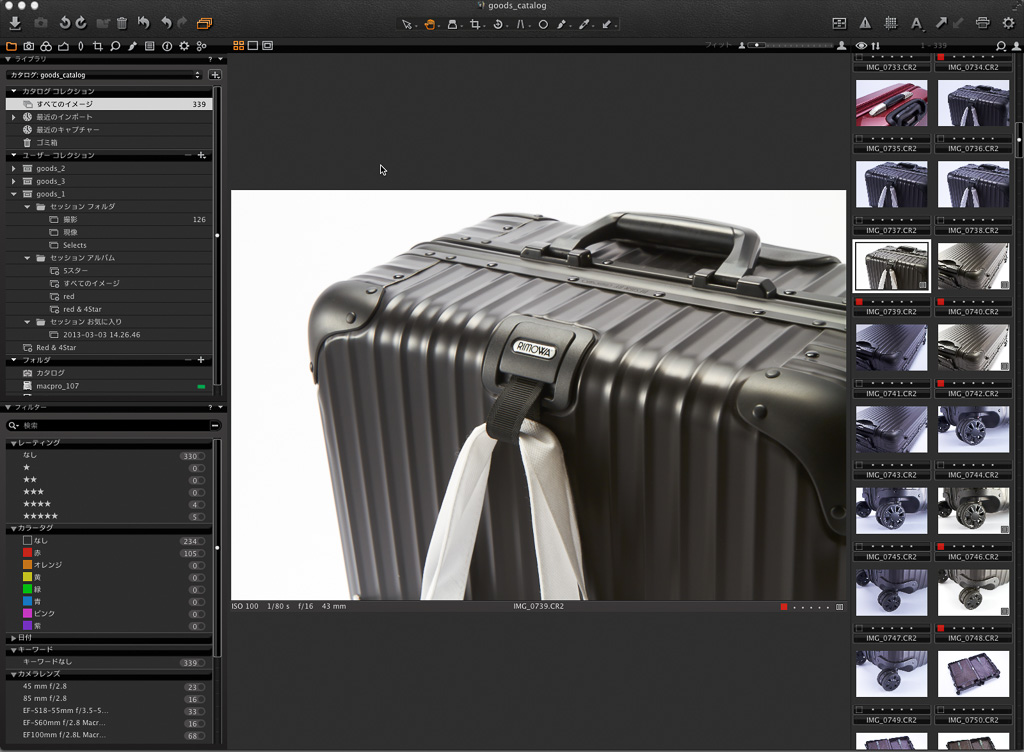1024x752 pixels.
Task: Open the Print icon in toolbar
Action: (982, 23)
